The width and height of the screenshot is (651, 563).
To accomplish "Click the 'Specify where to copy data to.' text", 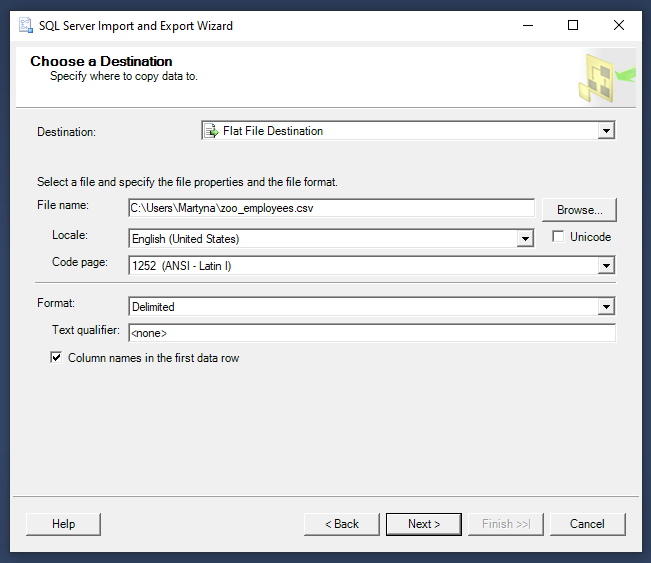I will (x=124, y=76).
